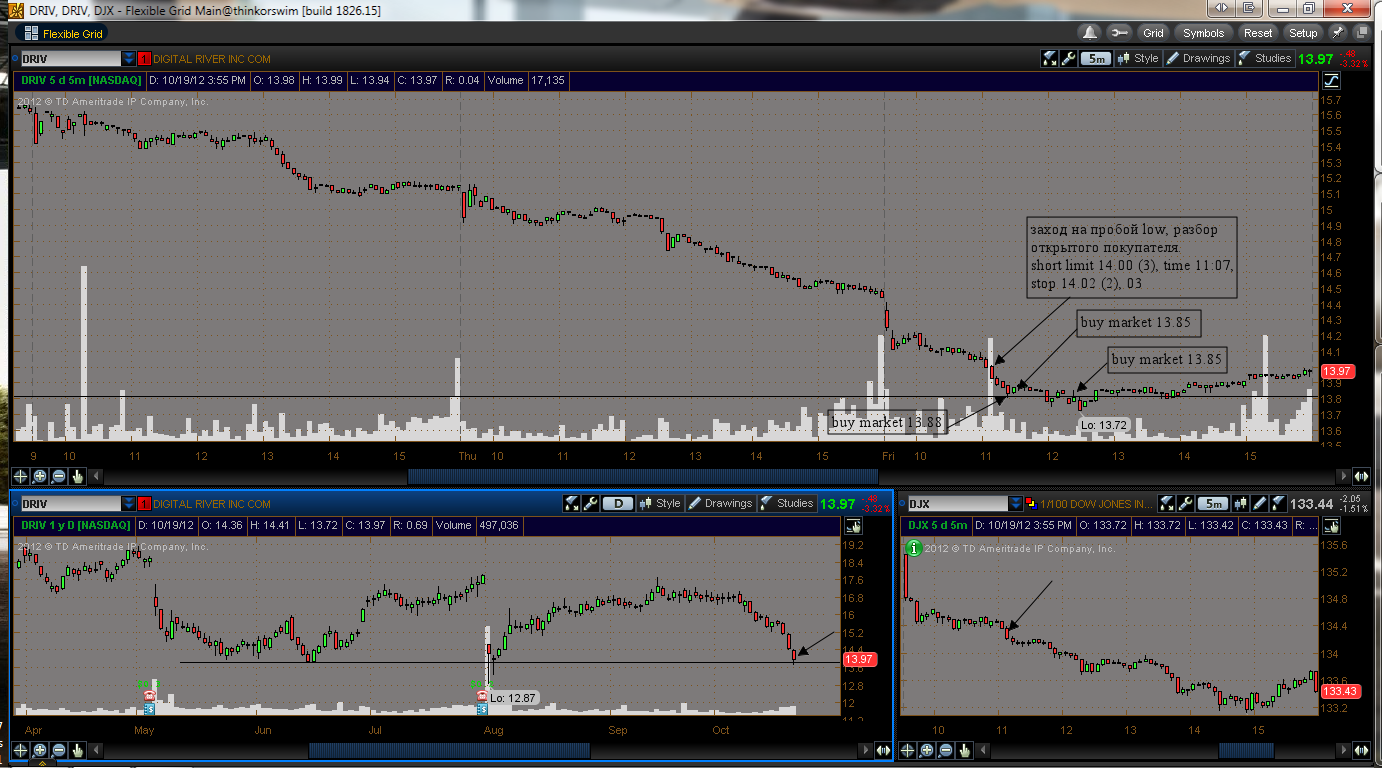
Task: Click zoom in magnifier under top chart
Action: tap(39, 477)
